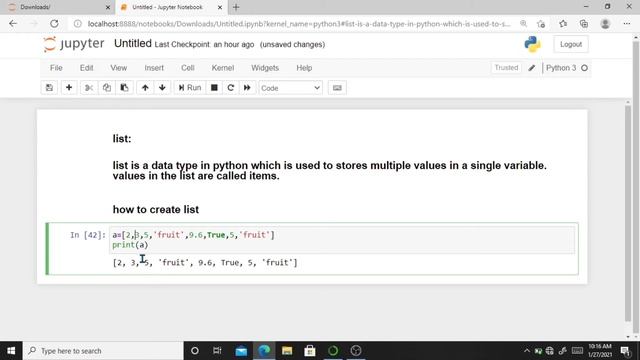
Task: Click the address bar URL
Action: coord(299,24)
